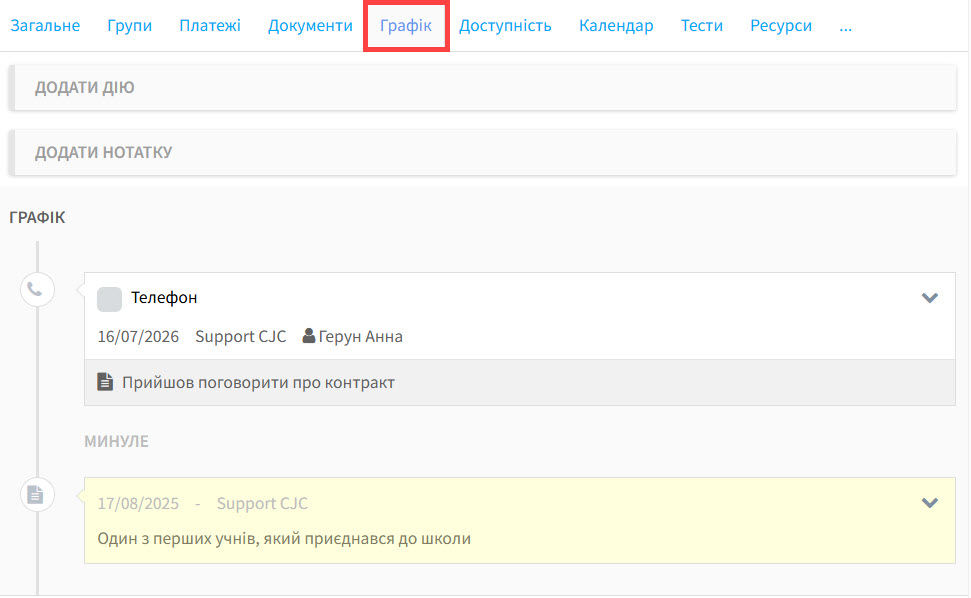Tick the checkbox next to Телефон
Viewport: 971px width, 598px height.
click(109, 299)
